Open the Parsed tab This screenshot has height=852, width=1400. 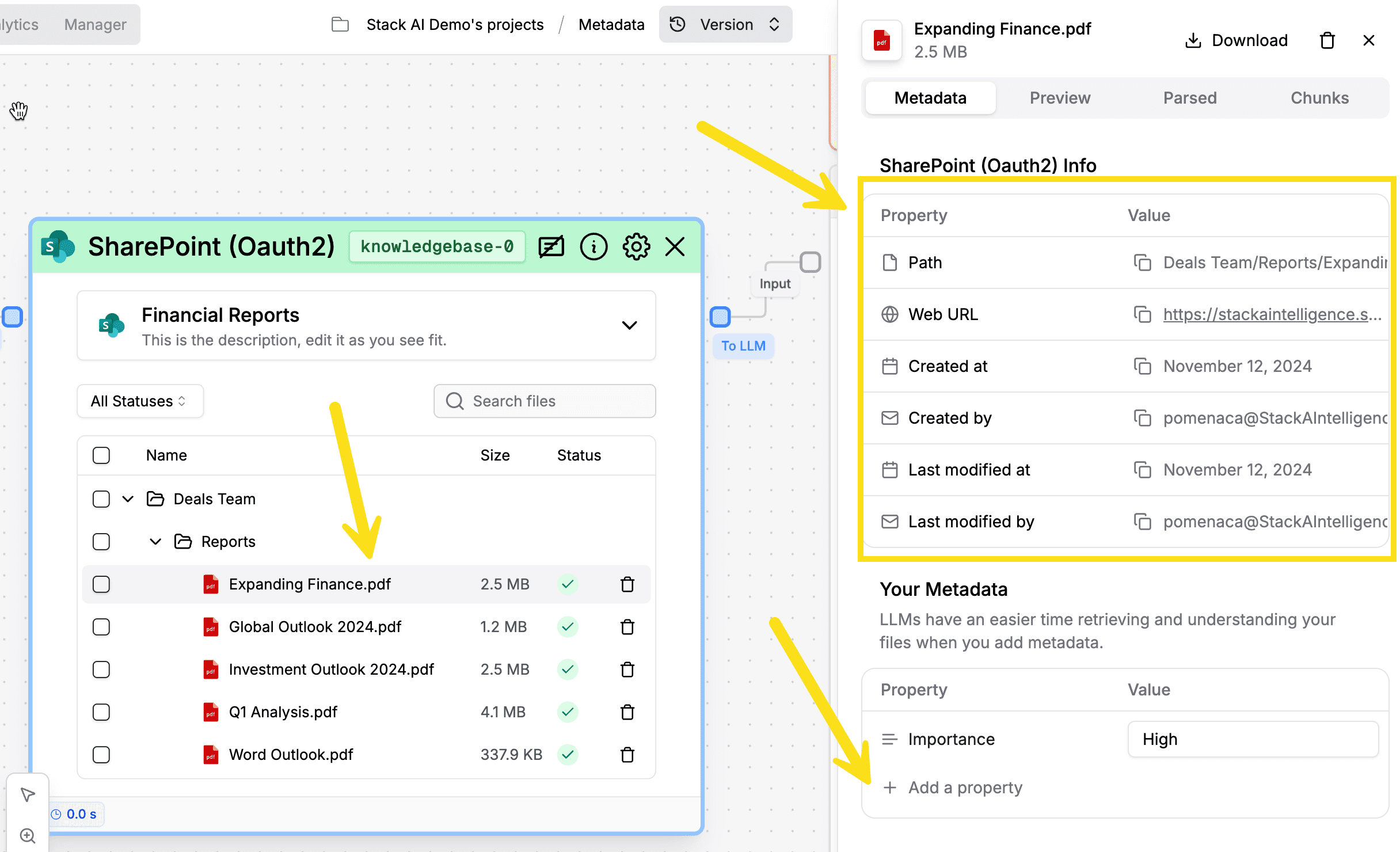coord(1190,98)
